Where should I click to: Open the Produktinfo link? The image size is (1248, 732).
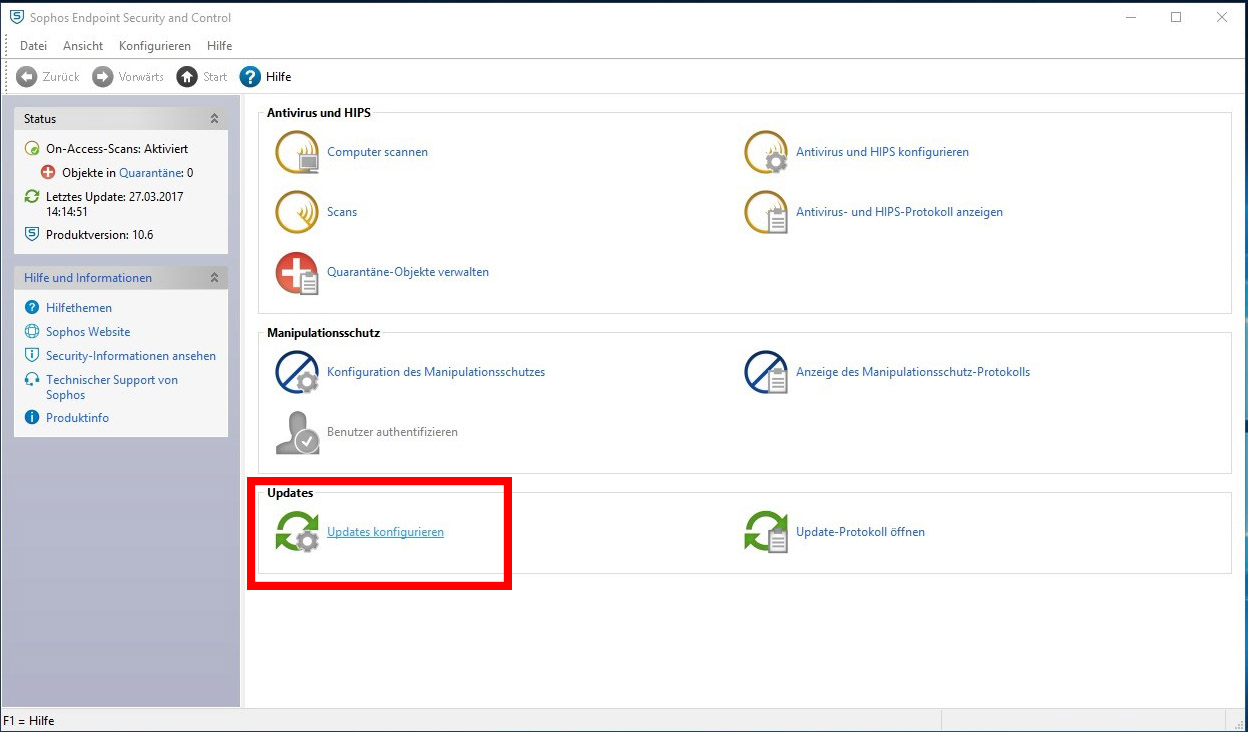coord(77,418)
